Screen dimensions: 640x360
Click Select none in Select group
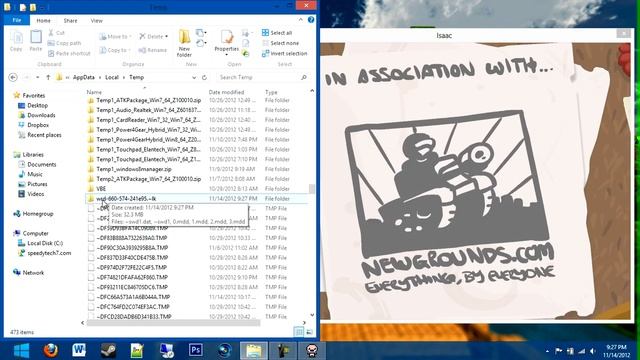pyautogui.click(x=280, y=43)
